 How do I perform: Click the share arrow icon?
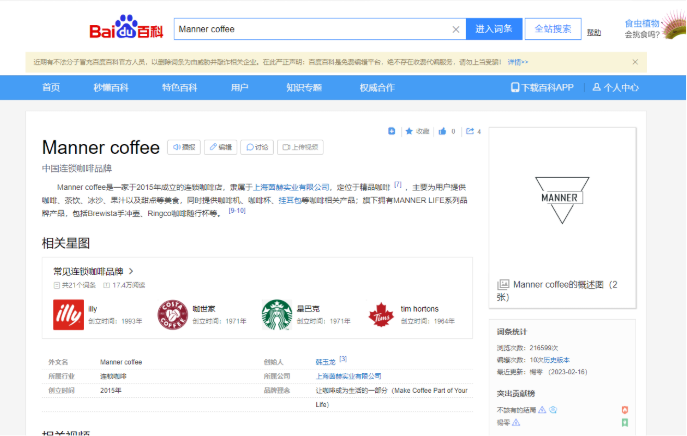pos(470,131)
